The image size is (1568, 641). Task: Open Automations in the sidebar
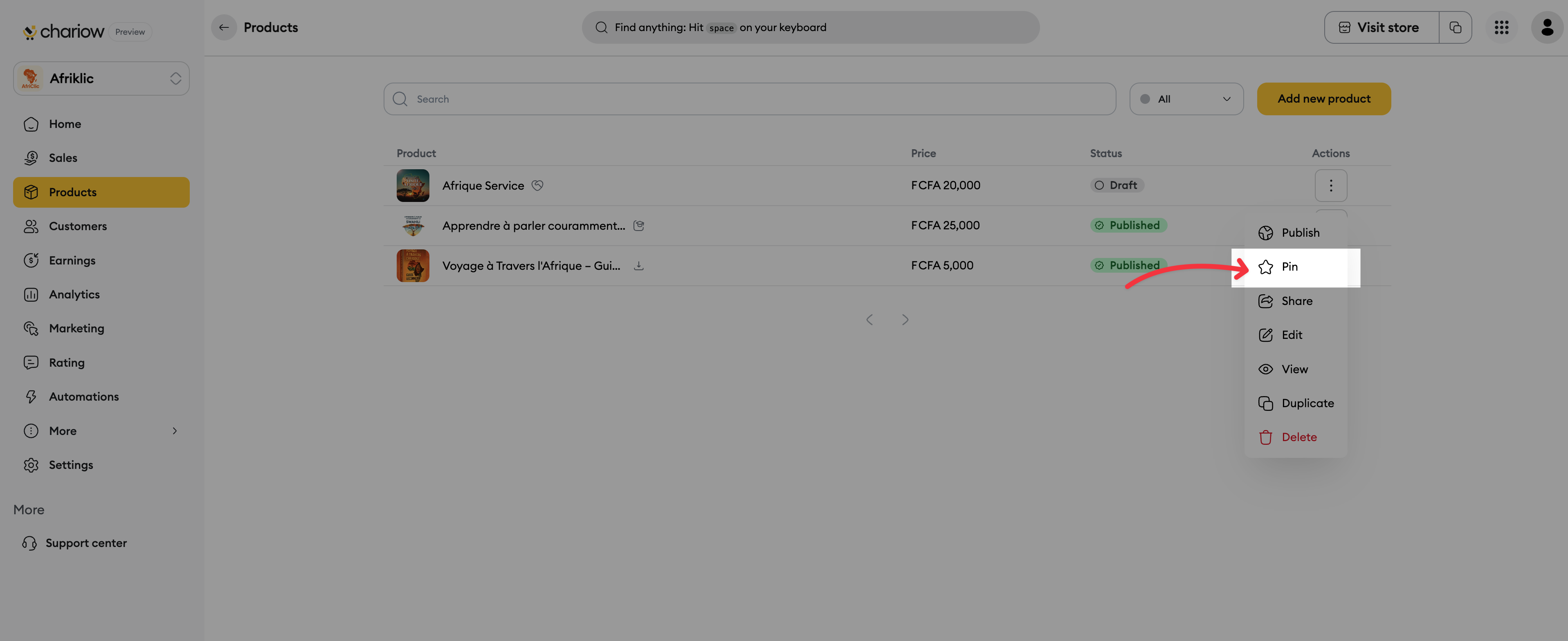tap(101, 397)
